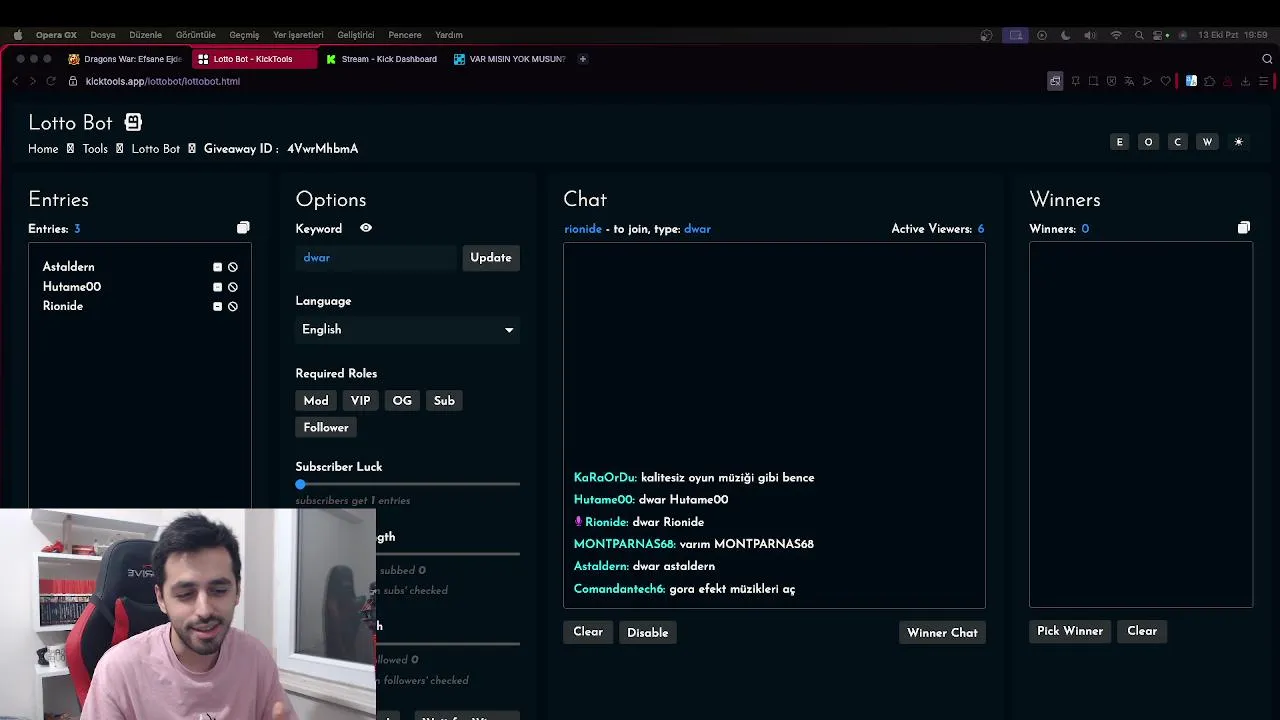This screenshot has width=1280, height=720.
Task: Click the macOS Wi-Fi status icon
Action: (1116, 35)
